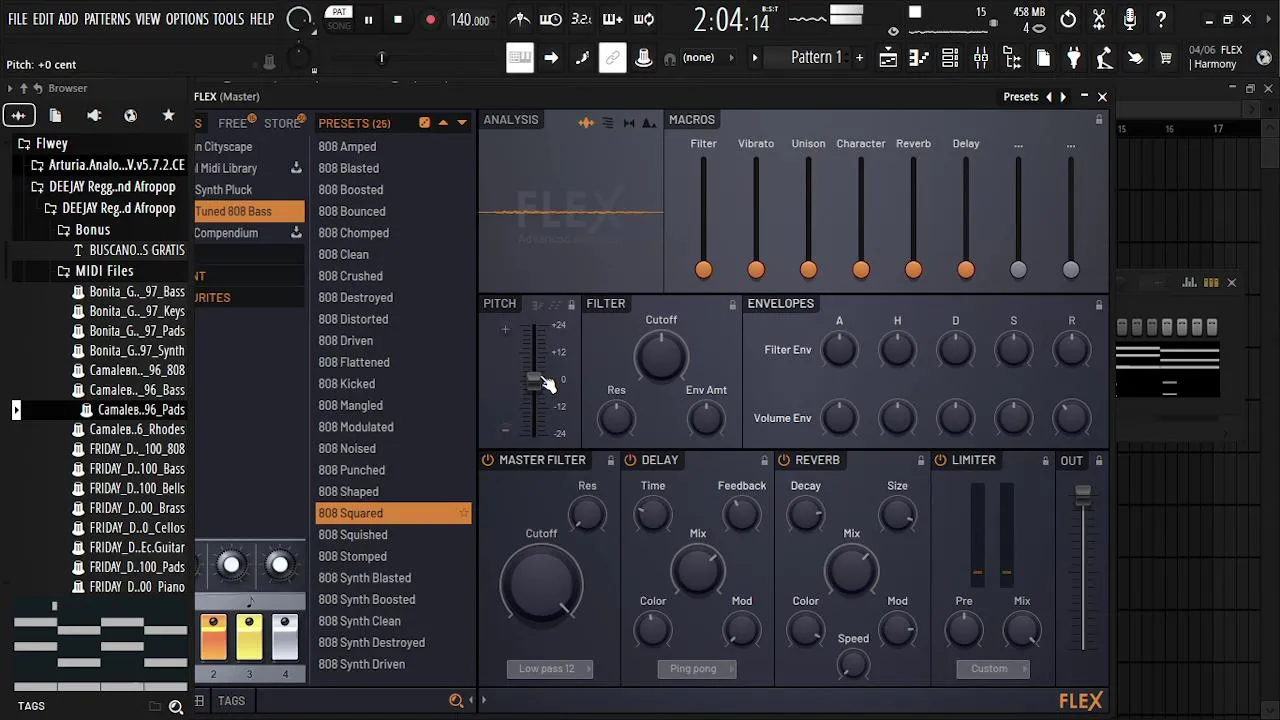The height and width of the screenshot is (720, 1280).
Task: Click the undo history circular arrow icon
Action: [x=1068, y=19]
